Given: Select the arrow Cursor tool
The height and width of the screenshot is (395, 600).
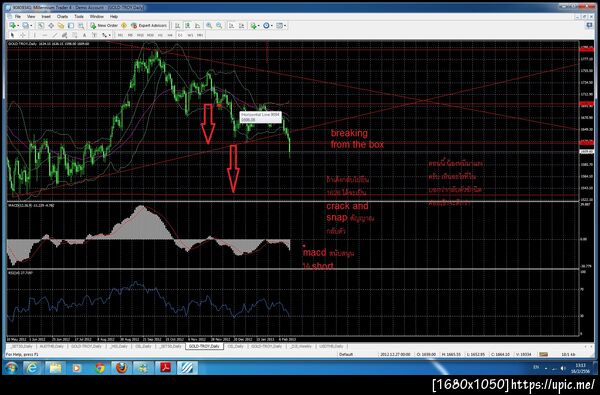Looking at the screenshot, I should pos(12,35).
